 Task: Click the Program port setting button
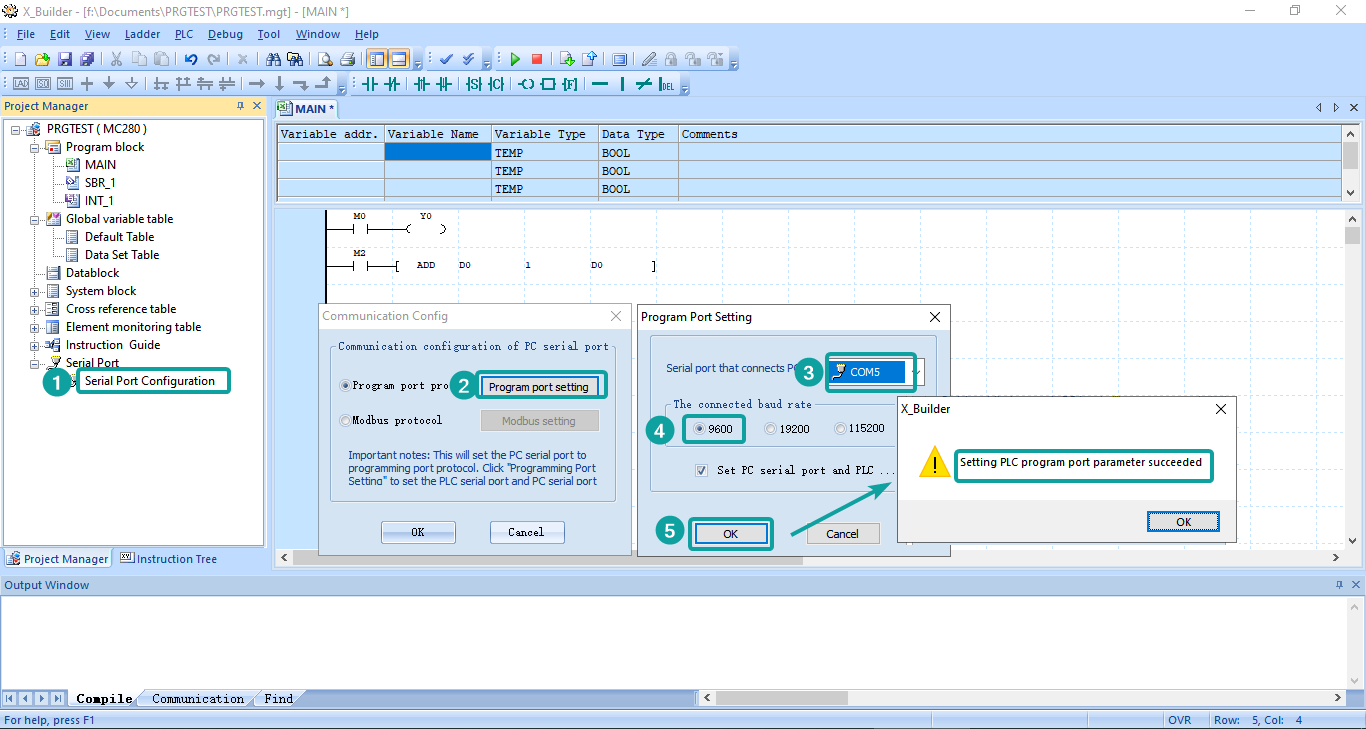point(538,387)
